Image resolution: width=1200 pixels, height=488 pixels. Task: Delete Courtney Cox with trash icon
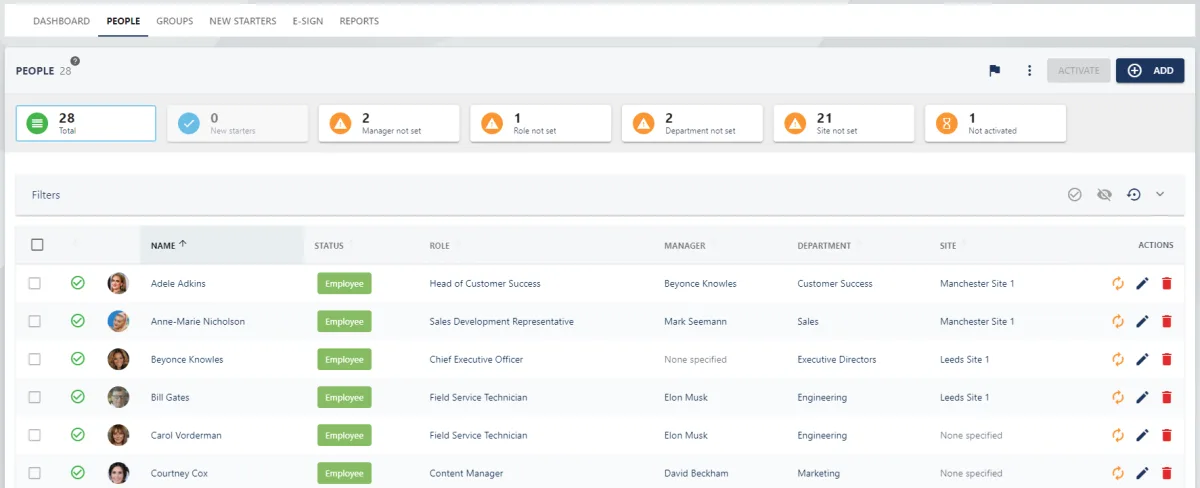click(1166, 474)
